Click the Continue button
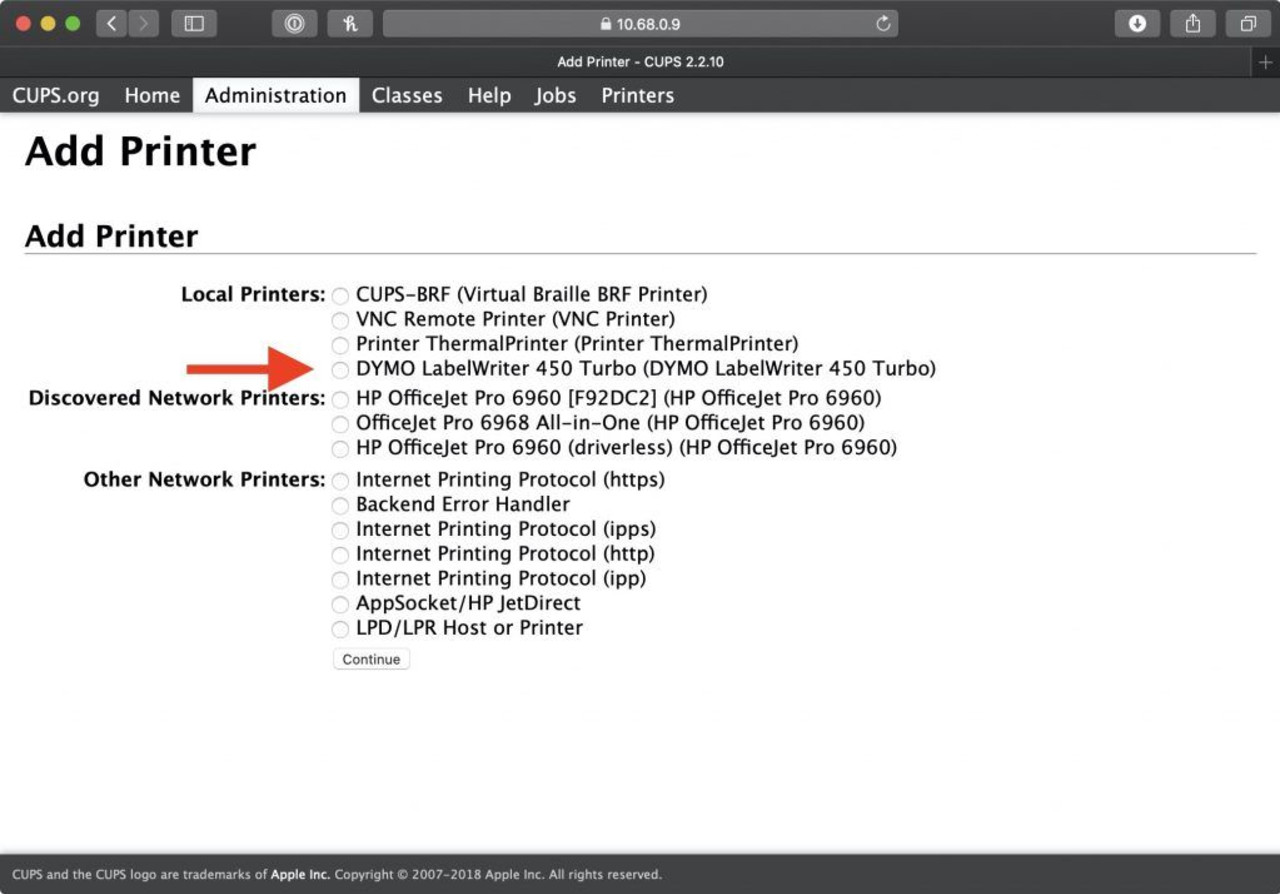This screenshot has height=894, width=1280. (x=371, y=659)
